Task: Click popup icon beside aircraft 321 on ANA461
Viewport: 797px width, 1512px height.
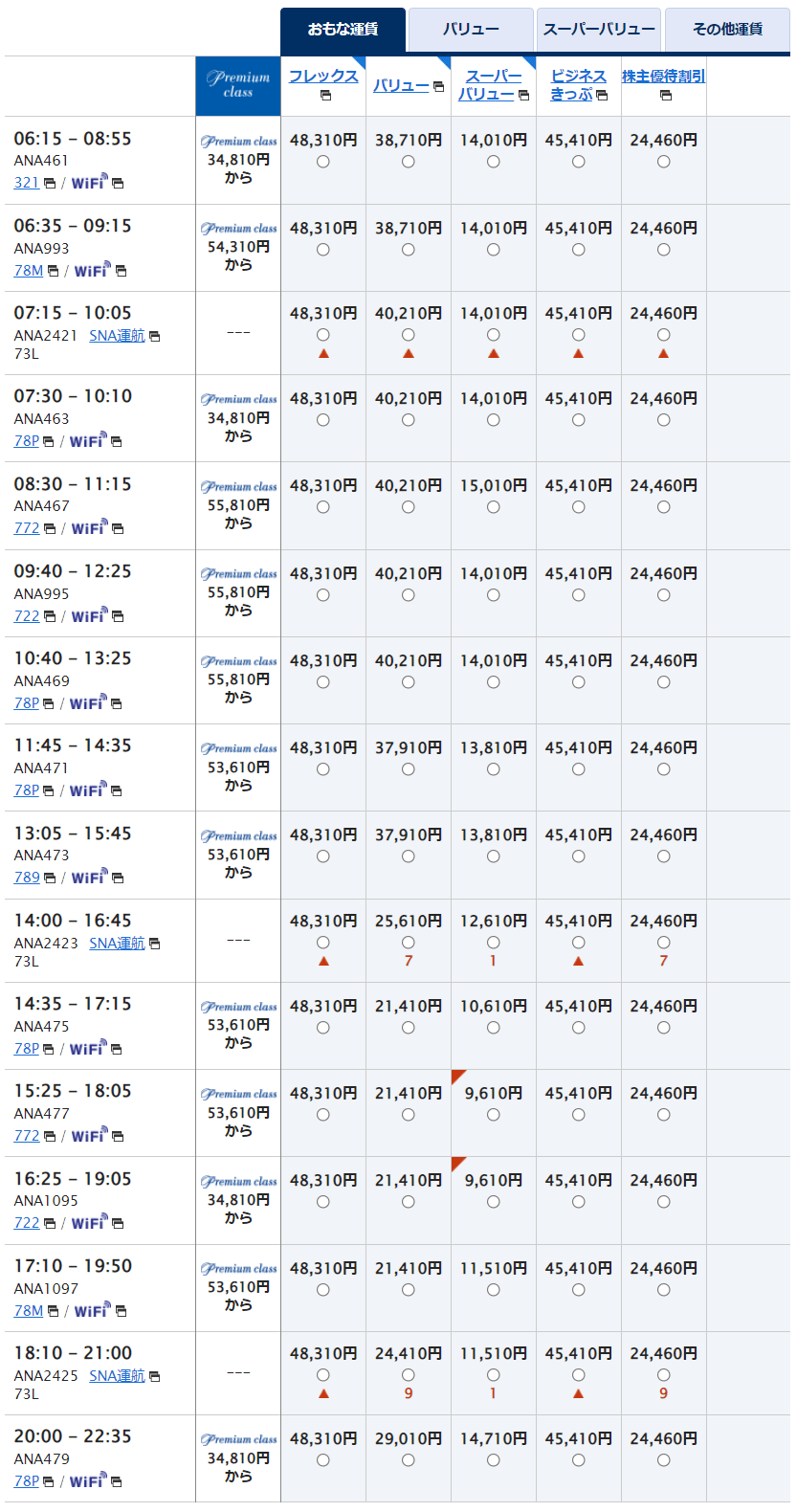Action: pyautogui.click(x=50, y=184)
